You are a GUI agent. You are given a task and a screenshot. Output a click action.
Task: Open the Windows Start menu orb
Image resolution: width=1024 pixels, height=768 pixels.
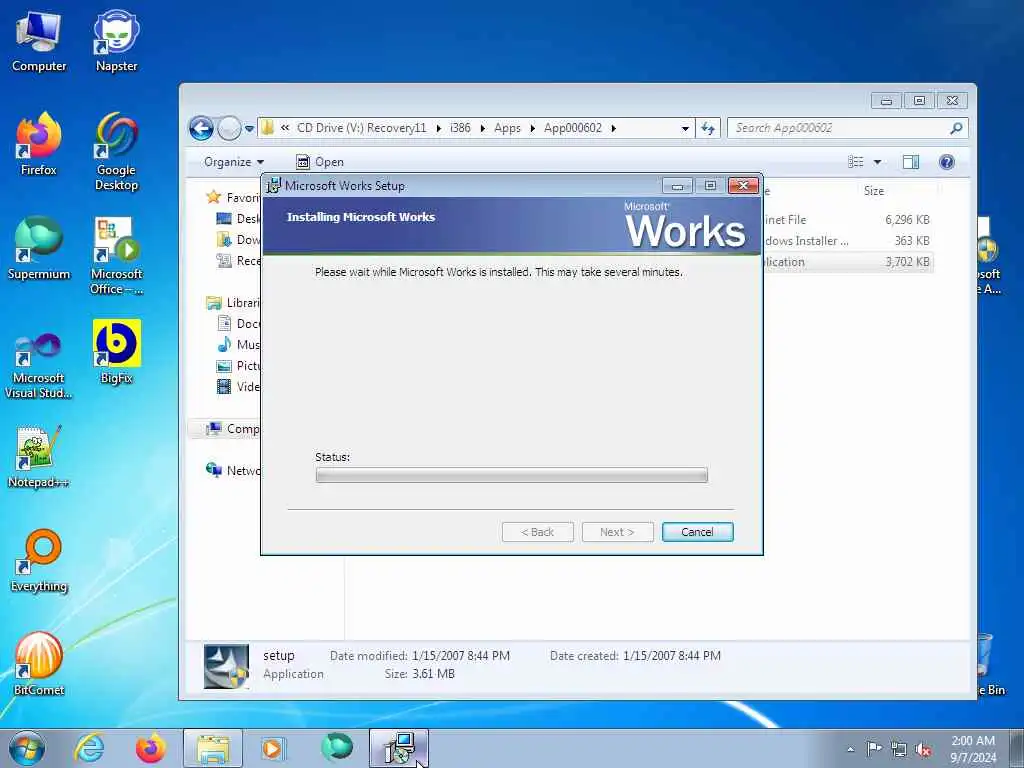pyautogui.click(x=27, y=748)
